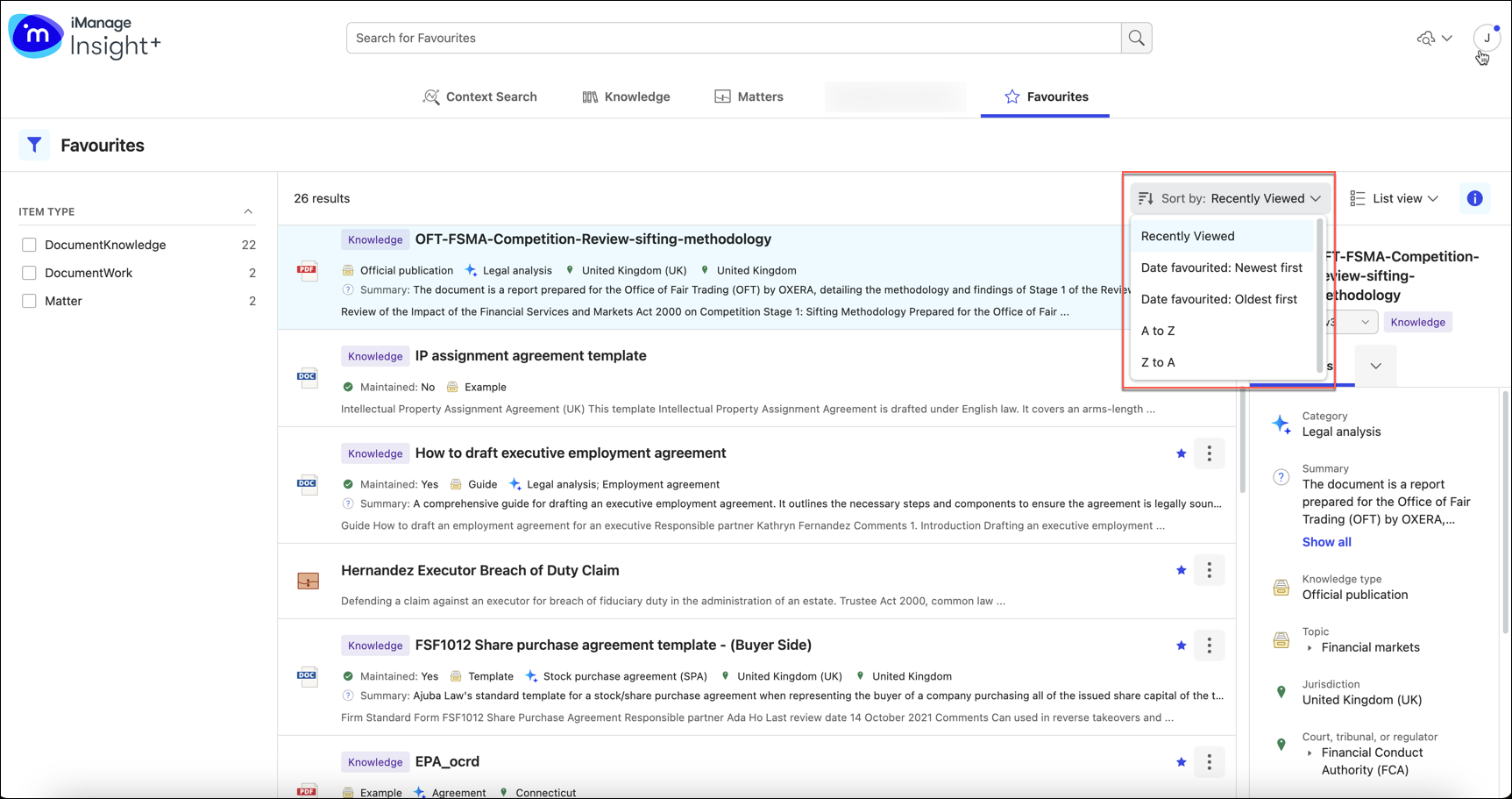Viewport: 1512px width, 799px height.
Task: Collapse the Item Type filter section
Action: point(248,211)
